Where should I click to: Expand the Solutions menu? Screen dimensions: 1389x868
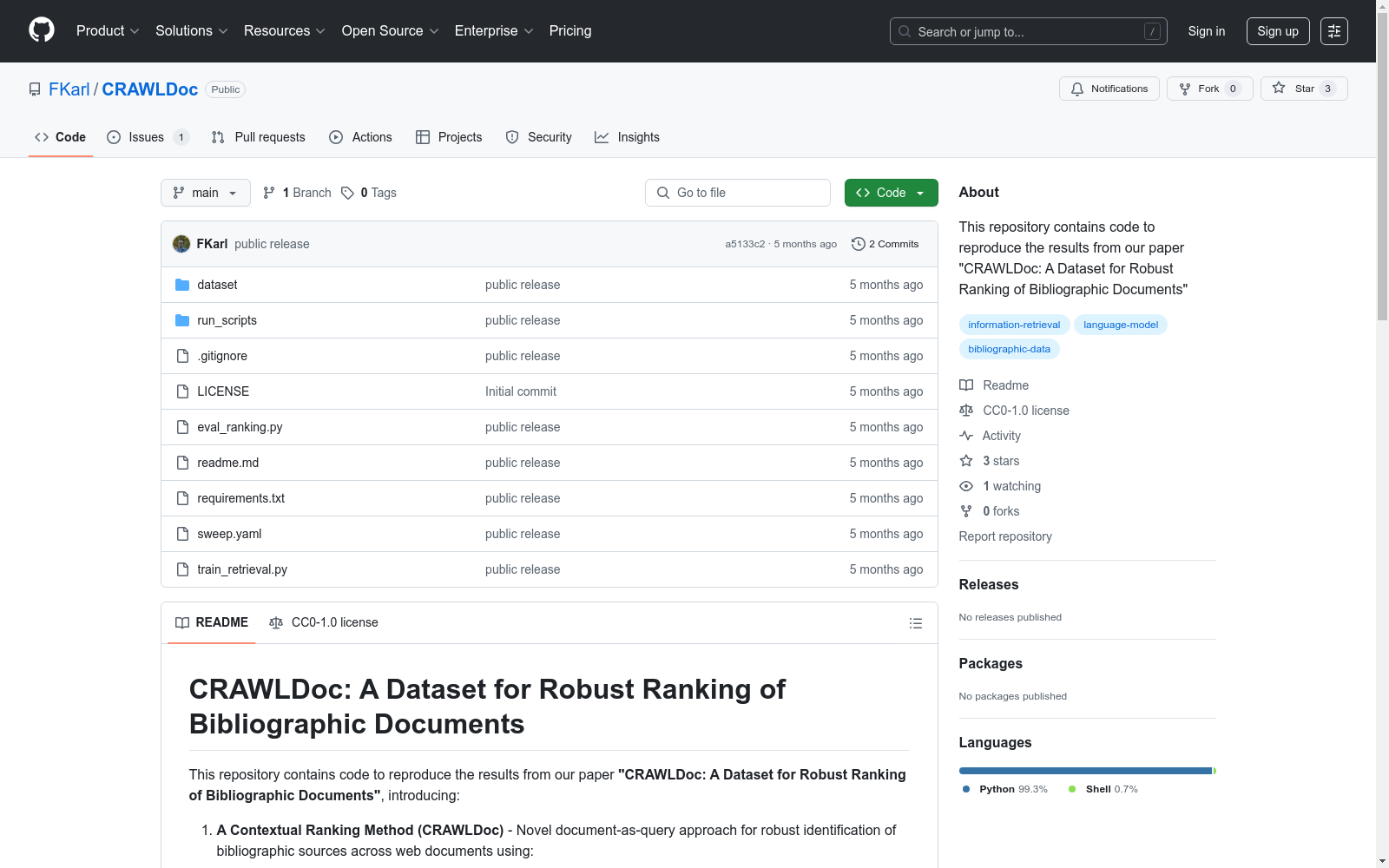pos(192,30)
